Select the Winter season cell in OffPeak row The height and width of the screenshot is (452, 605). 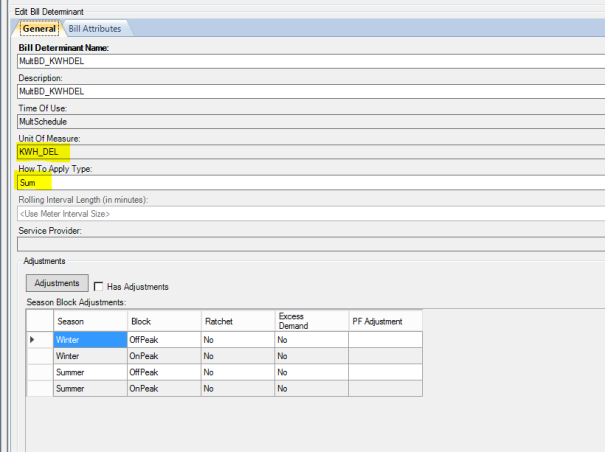[x=90, y=340]
